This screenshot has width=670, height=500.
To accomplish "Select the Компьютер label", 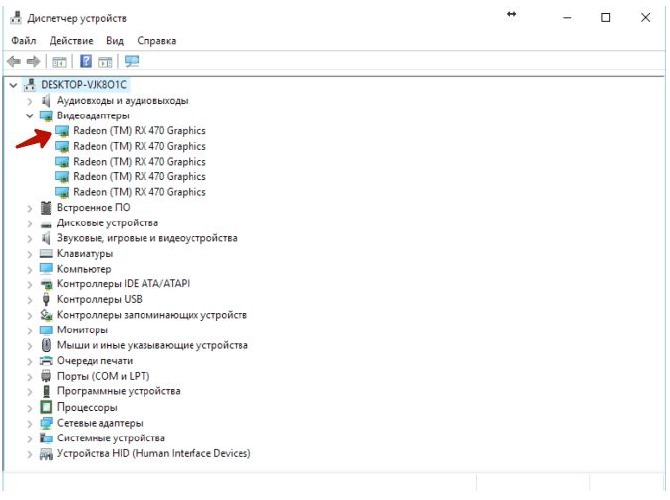I will tap(84, 269).
